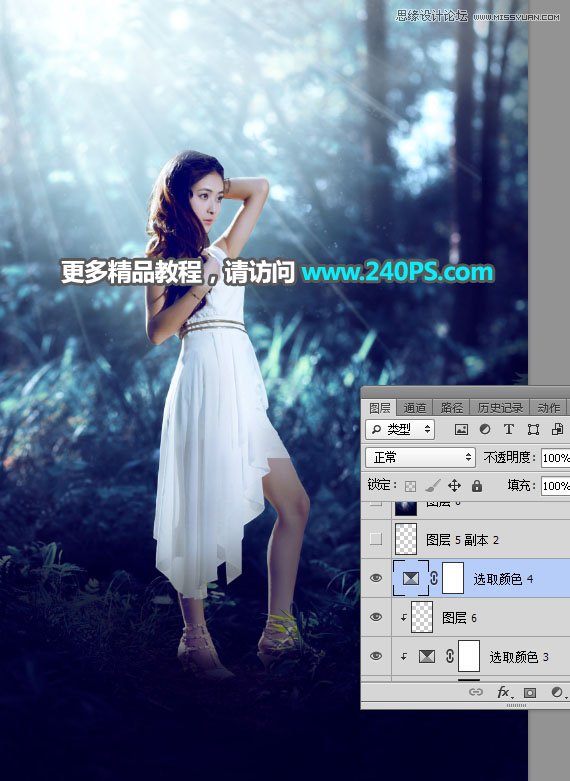The height and width of the screenshot is (781, 570).
Task: Hide the 选取颜色 4 layer
Action: [376, 578]
